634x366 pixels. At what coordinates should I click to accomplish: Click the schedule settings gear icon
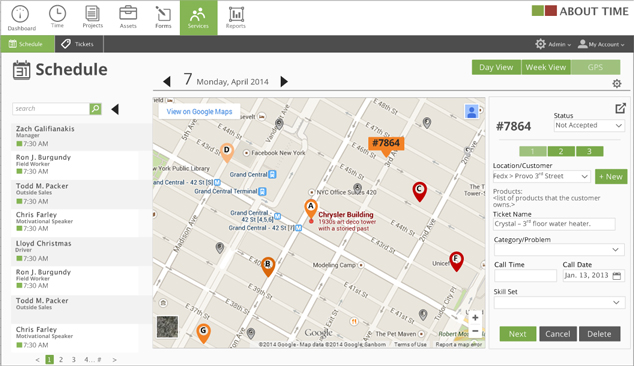[617, 84]
